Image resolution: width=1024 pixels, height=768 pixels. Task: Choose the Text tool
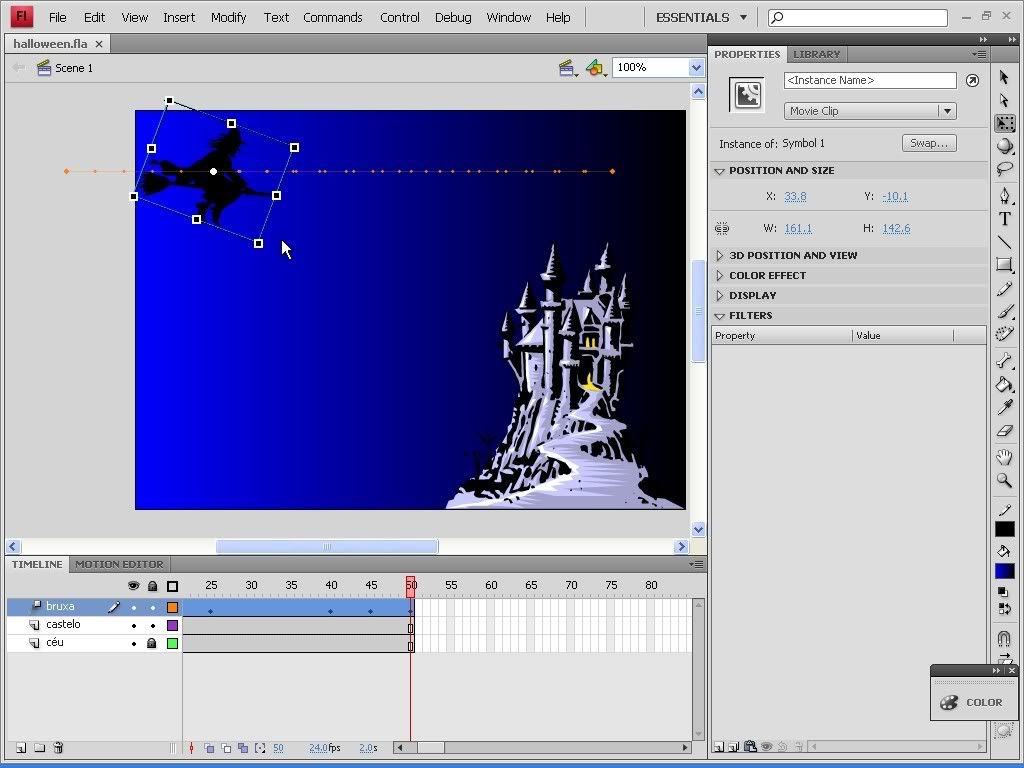pos(1004,219)
